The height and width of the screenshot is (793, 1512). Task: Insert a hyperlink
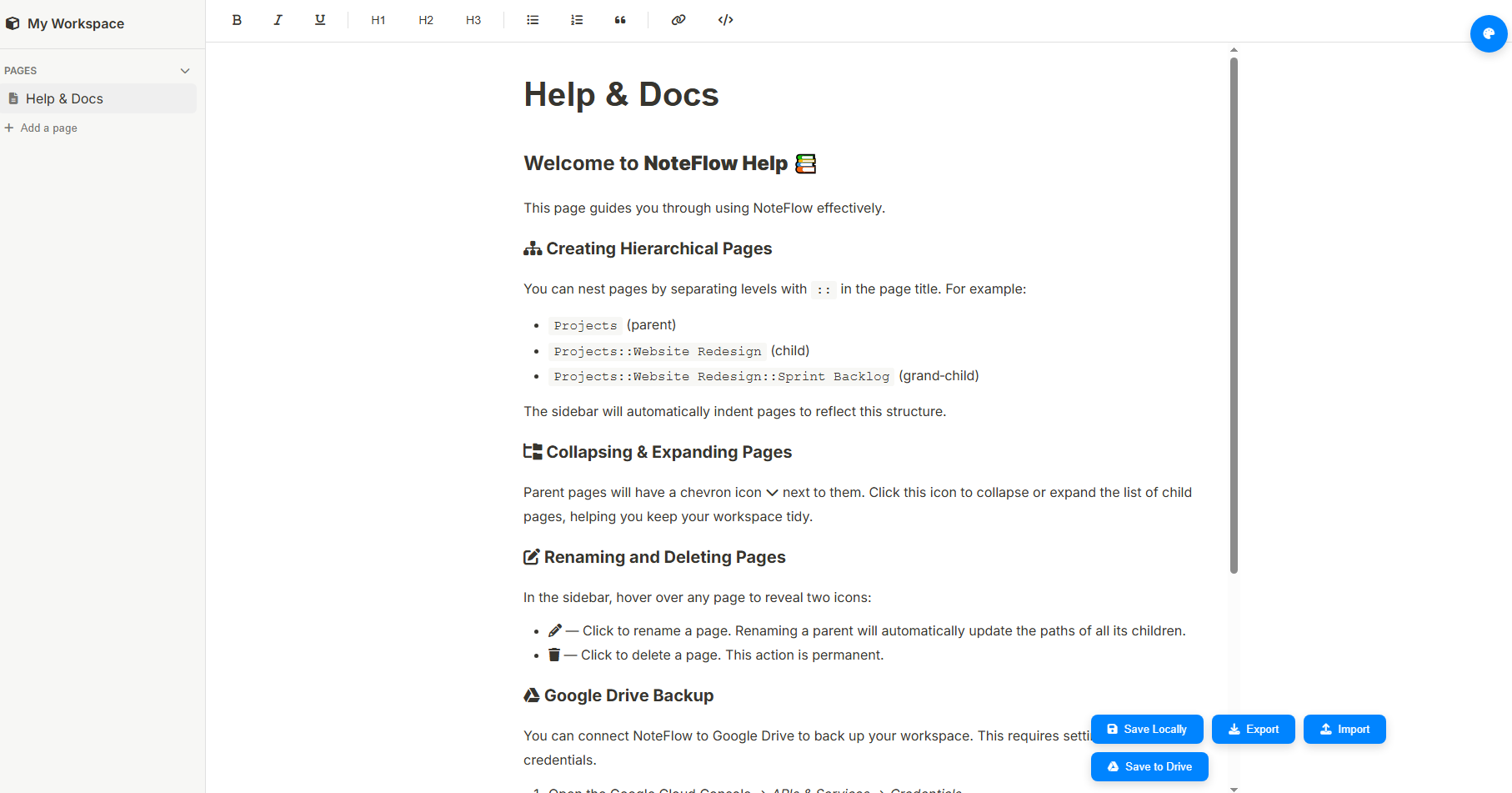pos(678,19)
